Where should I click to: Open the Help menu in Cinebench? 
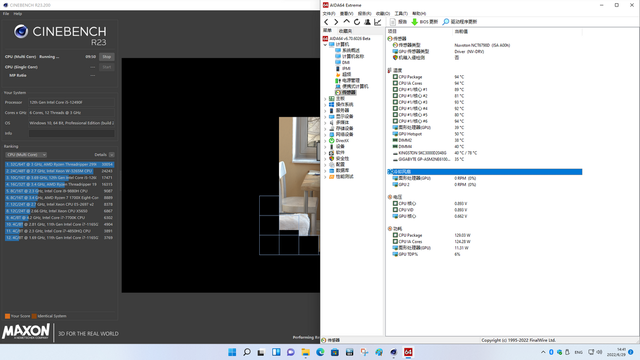coord(18,14)
